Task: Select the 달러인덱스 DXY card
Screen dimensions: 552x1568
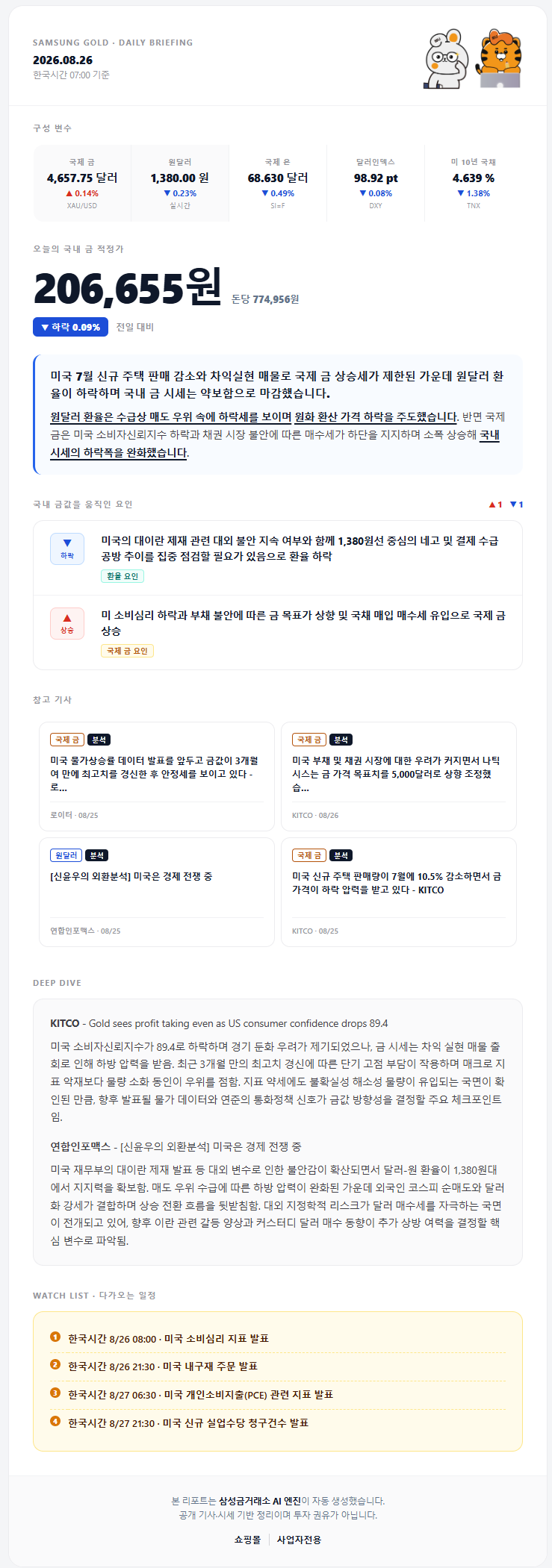Action: click(x=376, y=184)
